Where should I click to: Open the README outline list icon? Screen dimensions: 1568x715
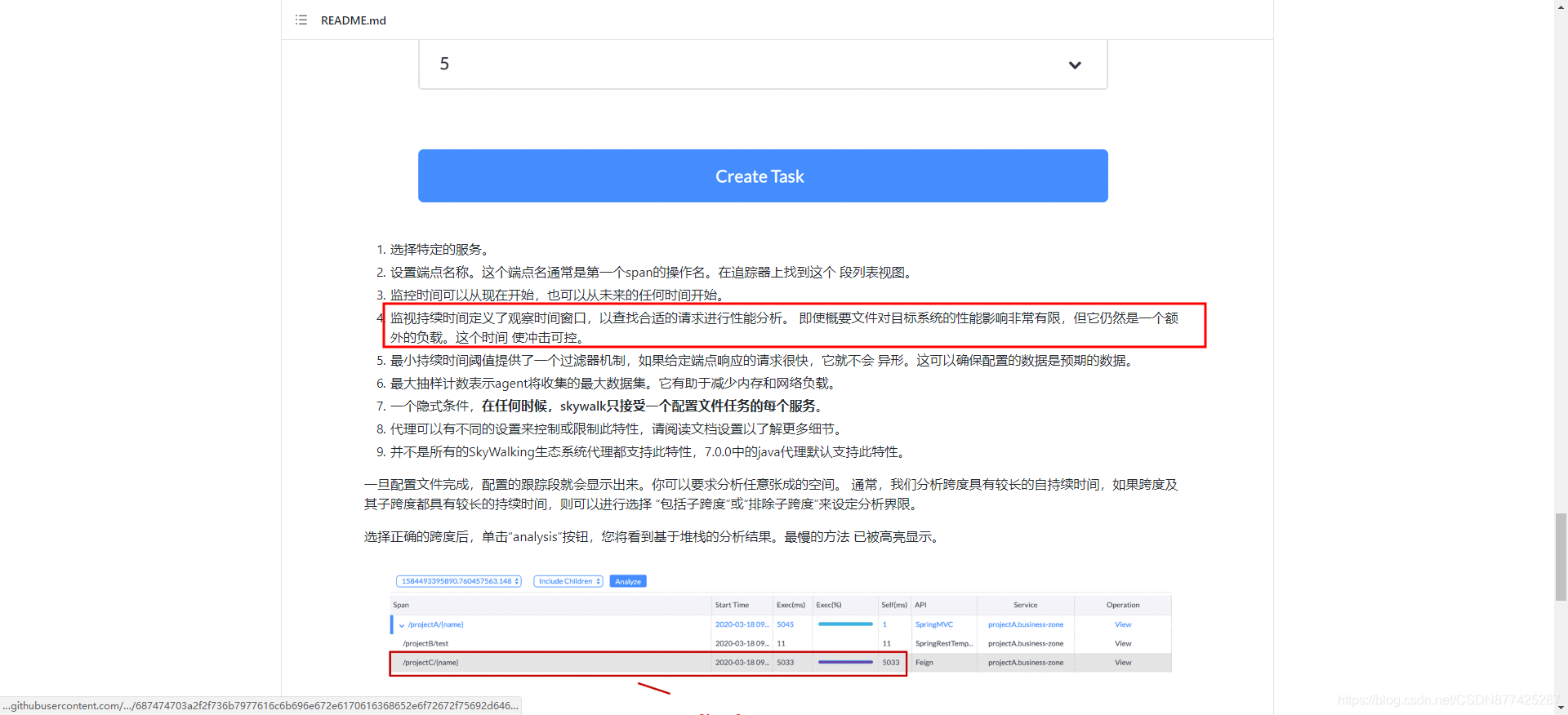click(301, 20)
